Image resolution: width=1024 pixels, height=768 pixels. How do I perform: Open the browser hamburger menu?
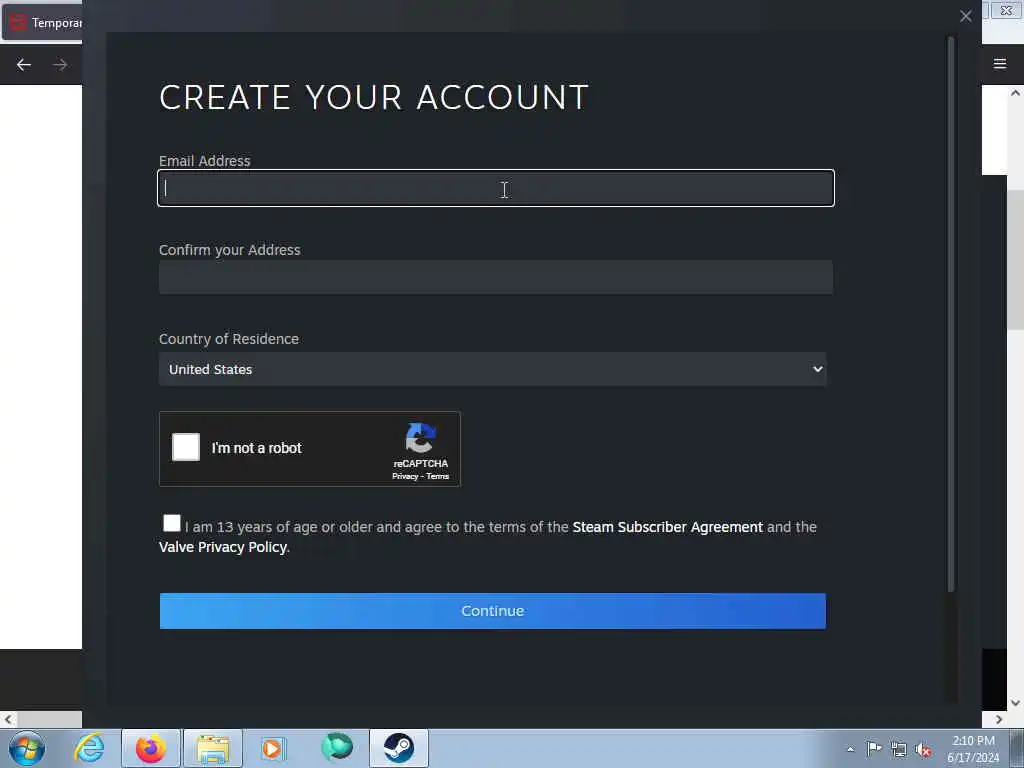tap(1000, 64)
